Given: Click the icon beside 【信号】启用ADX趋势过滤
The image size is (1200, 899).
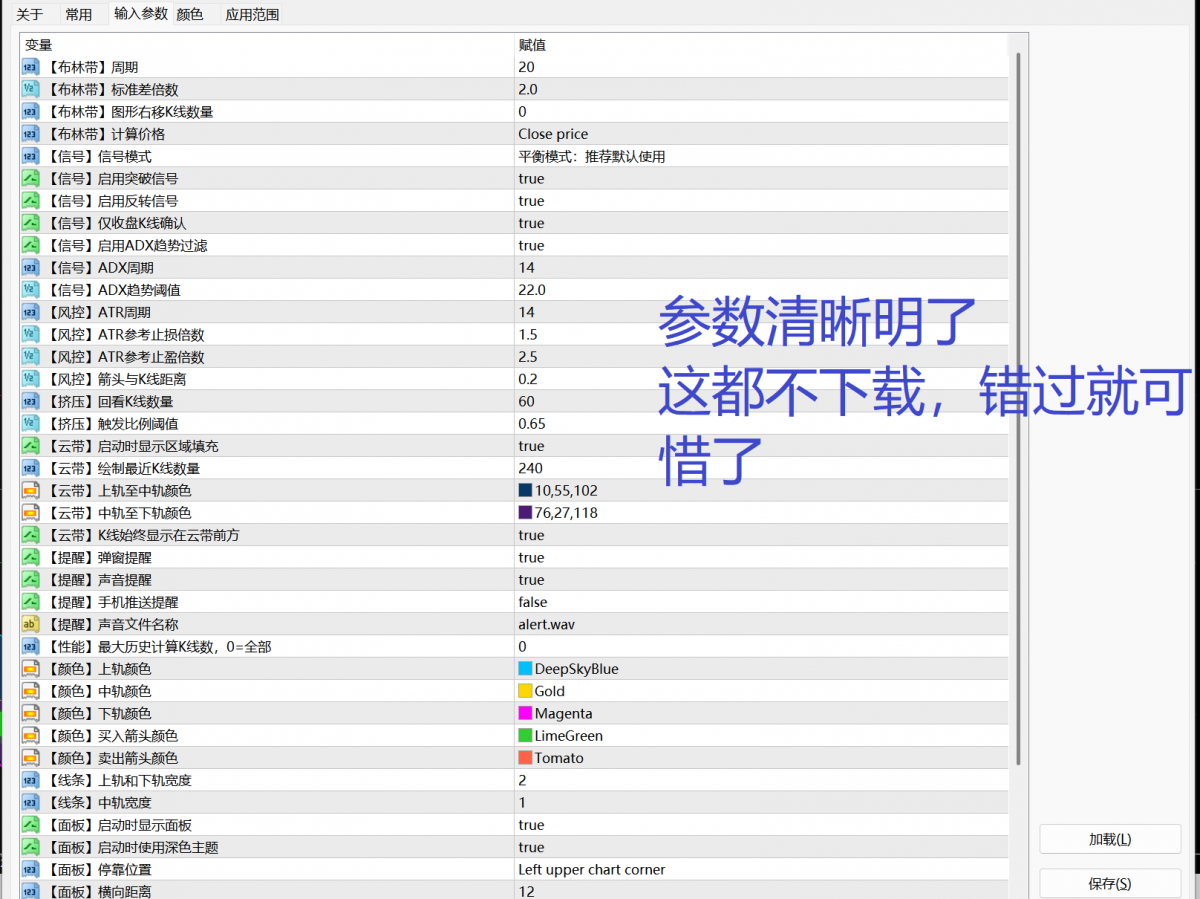Looking at the screenshot, I should click(30, 245).
